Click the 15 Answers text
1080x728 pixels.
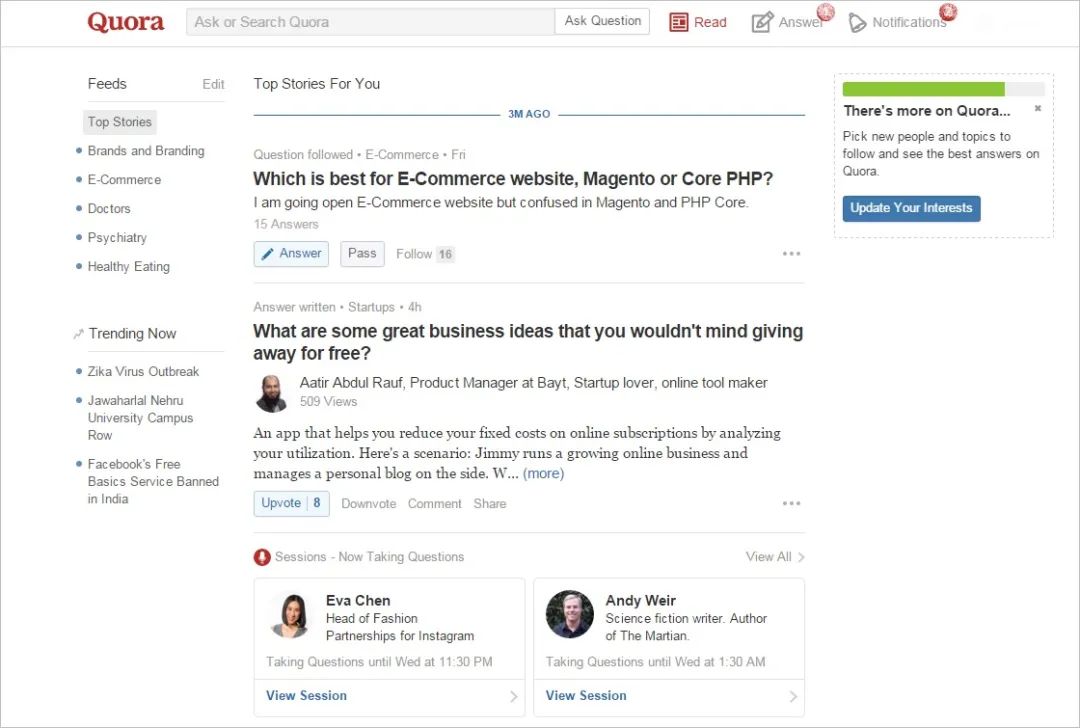286,225
